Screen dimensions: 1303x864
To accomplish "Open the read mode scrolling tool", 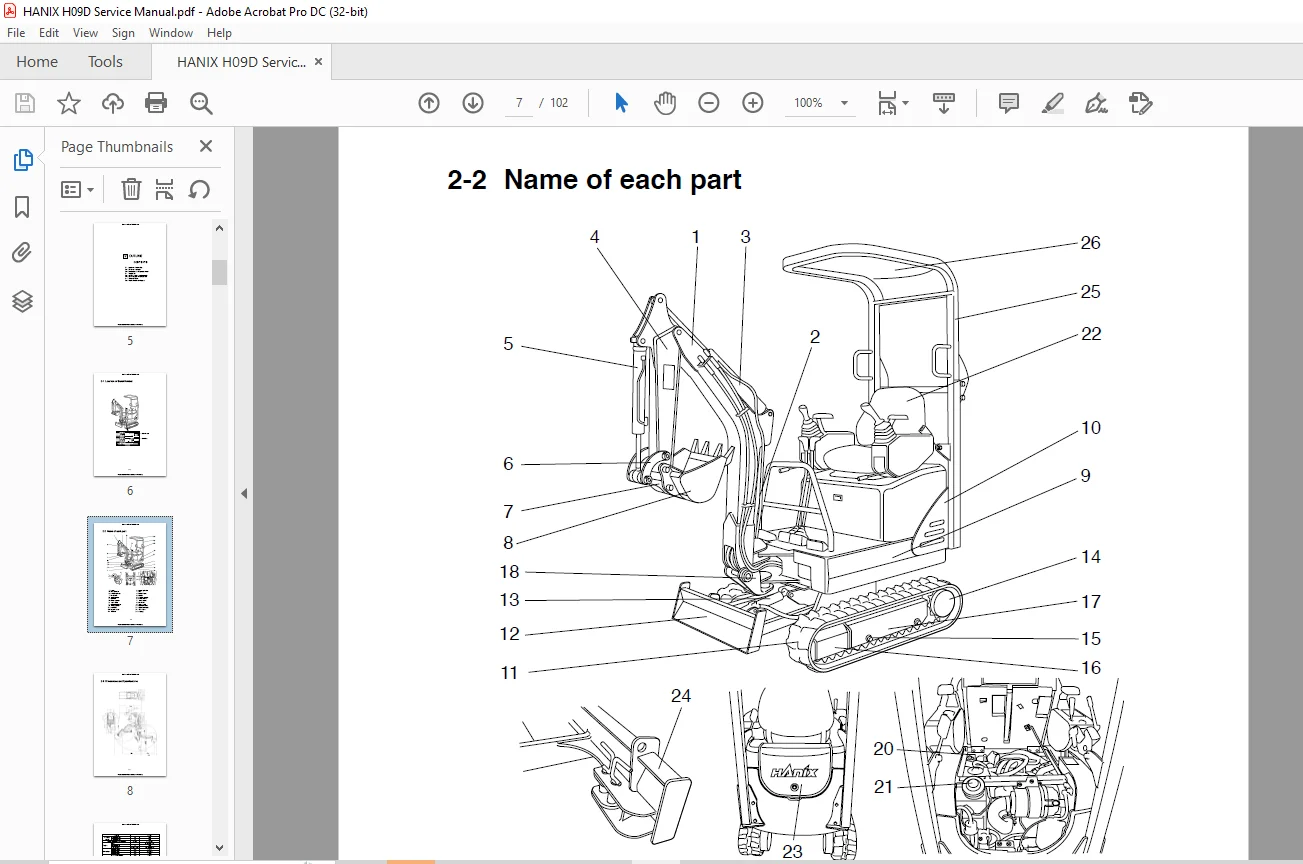I will tap(944, 103).
